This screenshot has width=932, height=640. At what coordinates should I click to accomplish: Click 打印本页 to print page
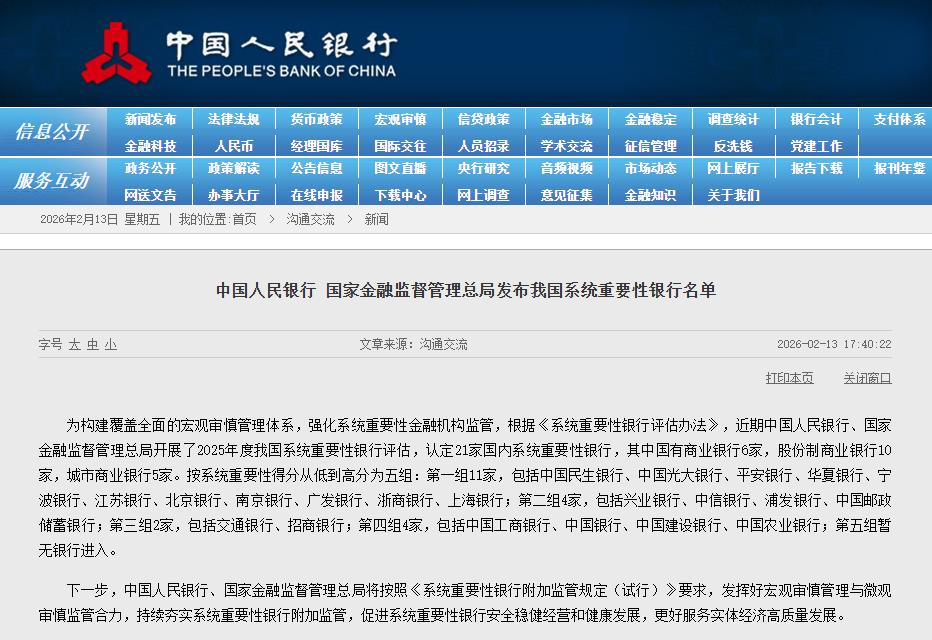tap(789, 378)
